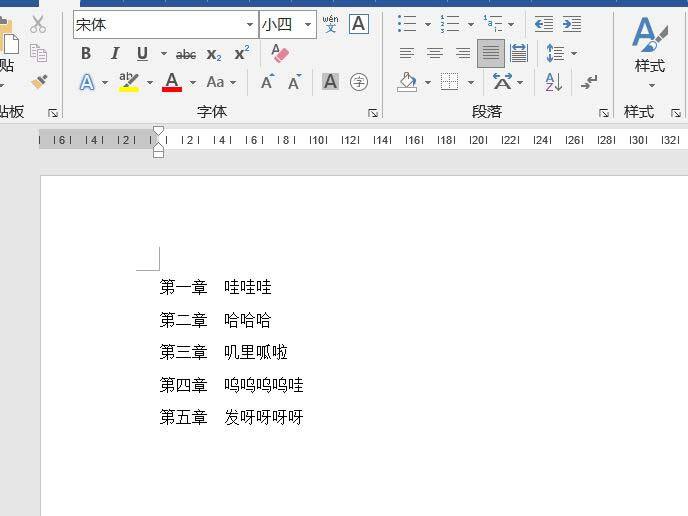Open the Styles gallery button
Screen dimensions: 688x516
pos(650,53)
